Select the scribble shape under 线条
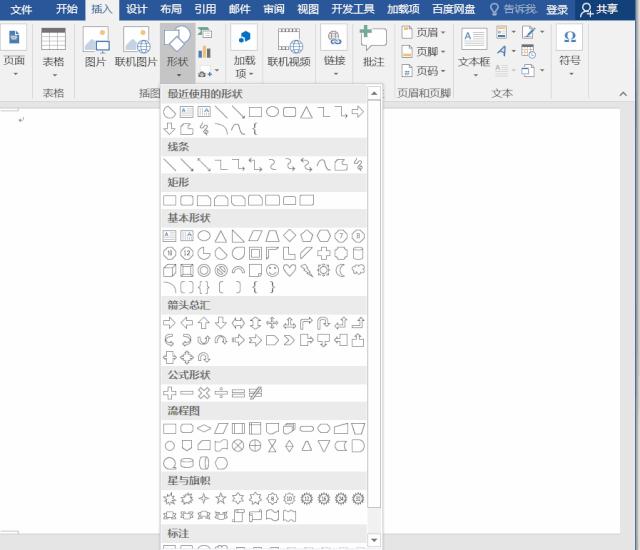Screen dimensions: 640x550 pos(358,164)
